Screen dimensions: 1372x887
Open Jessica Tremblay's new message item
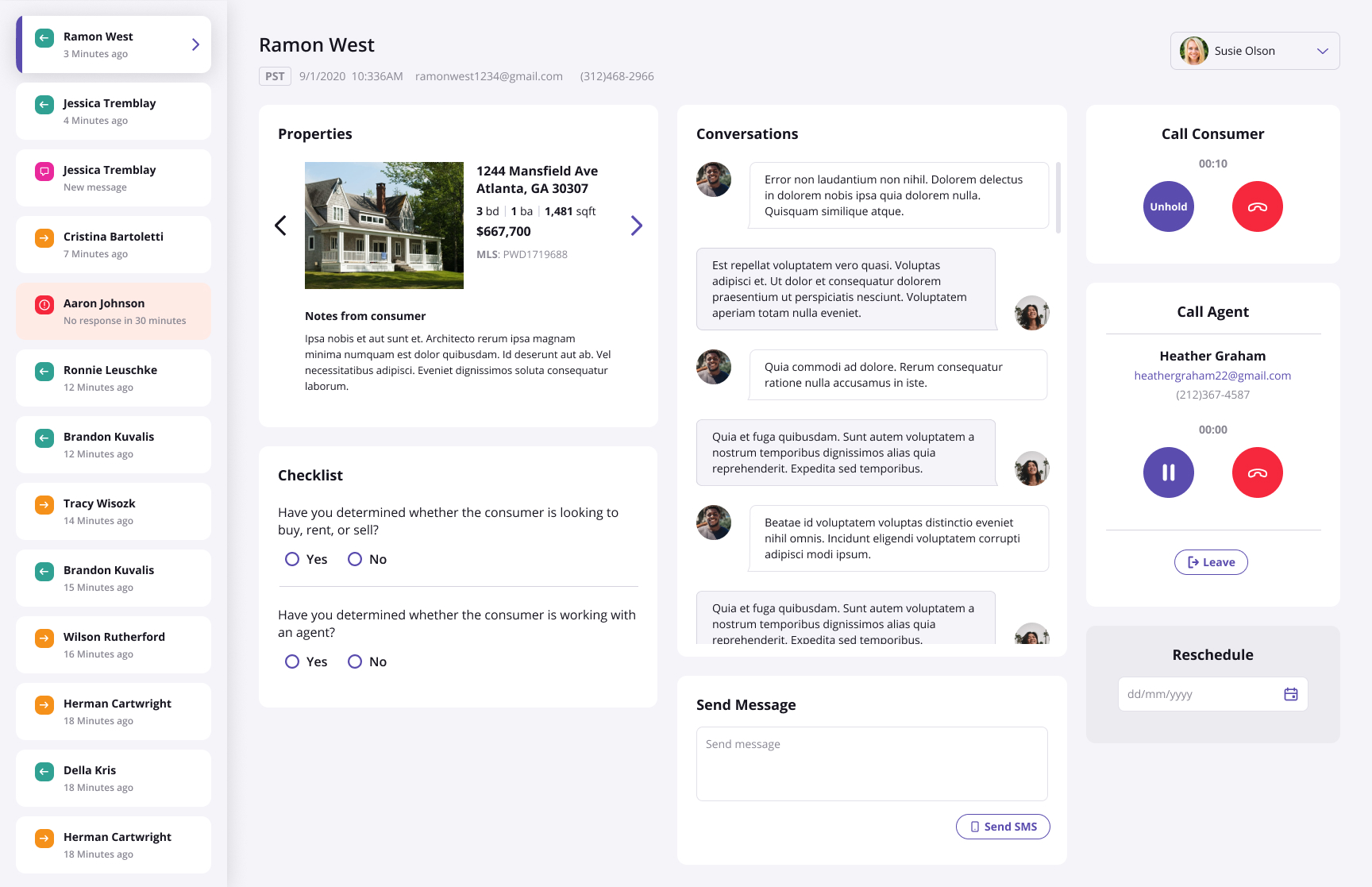tap(114, 178)
